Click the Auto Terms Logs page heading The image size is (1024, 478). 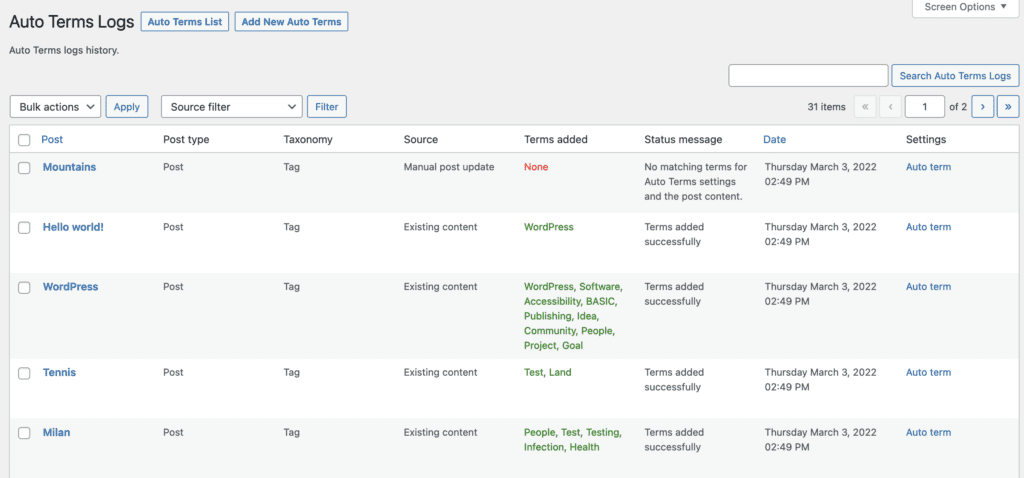click(x=72, y=22)
